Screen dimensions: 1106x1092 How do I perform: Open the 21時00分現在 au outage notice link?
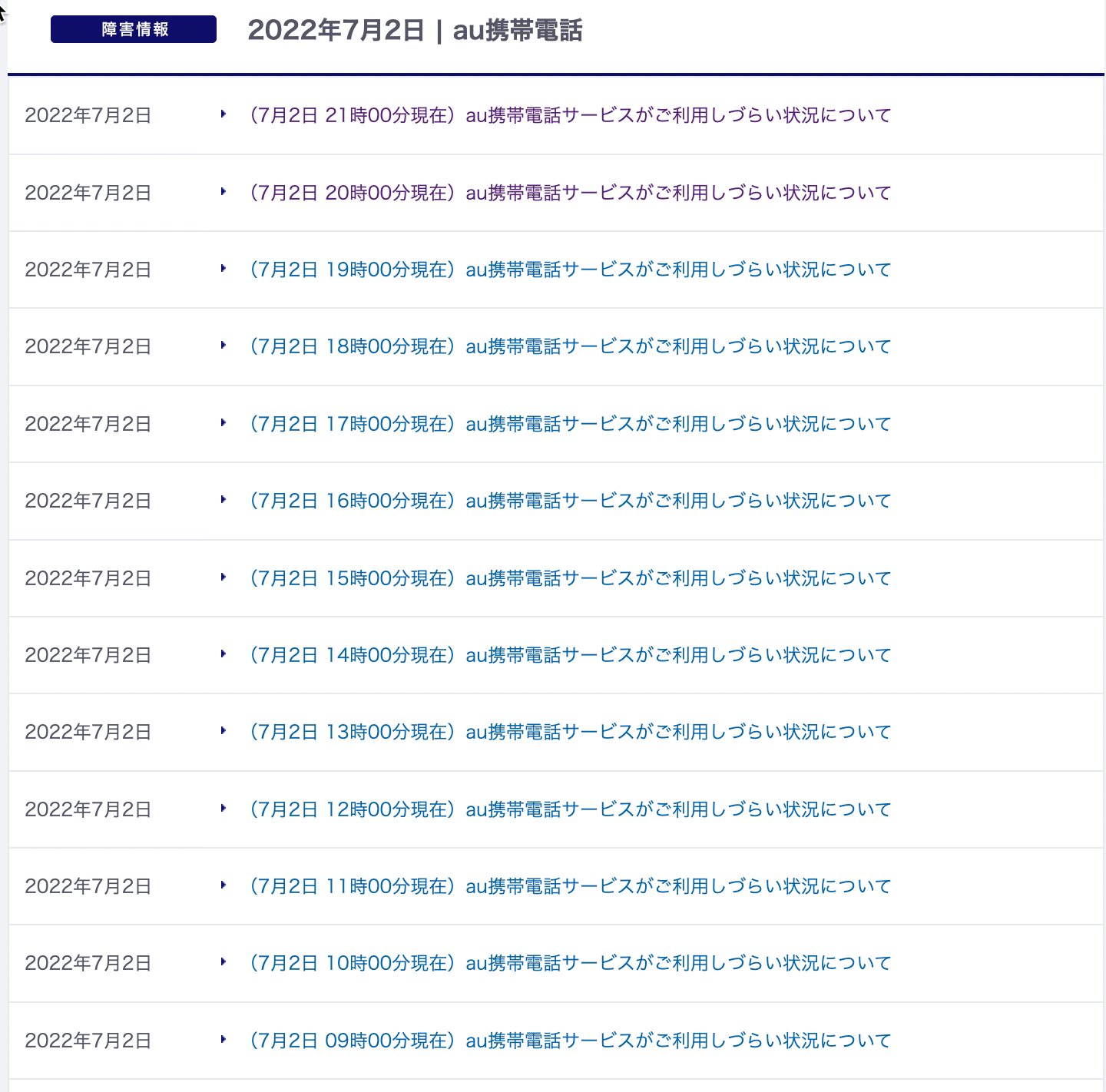point(569,115)
